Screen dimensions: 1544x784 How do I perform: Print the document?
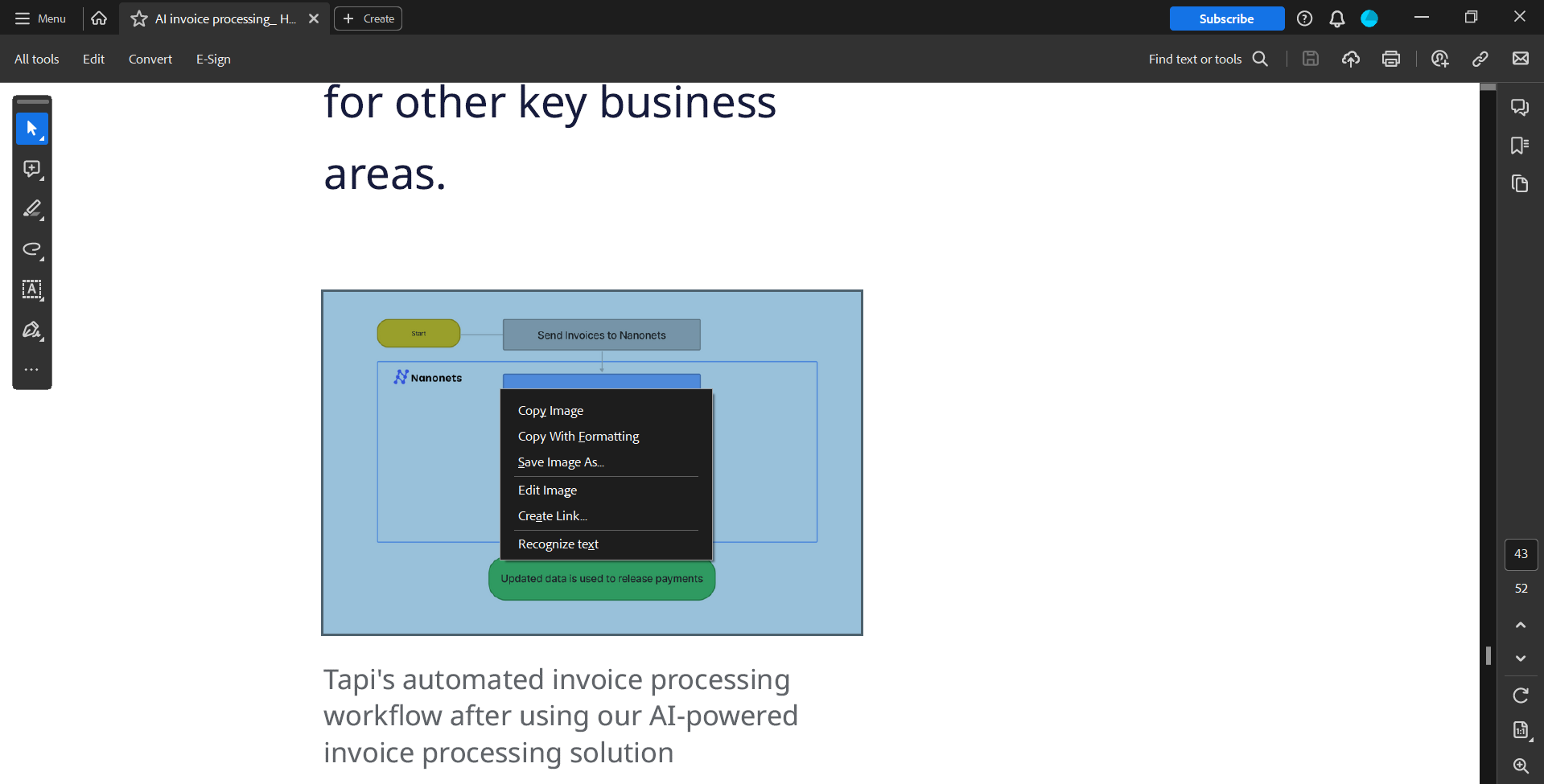(1391, 59)
